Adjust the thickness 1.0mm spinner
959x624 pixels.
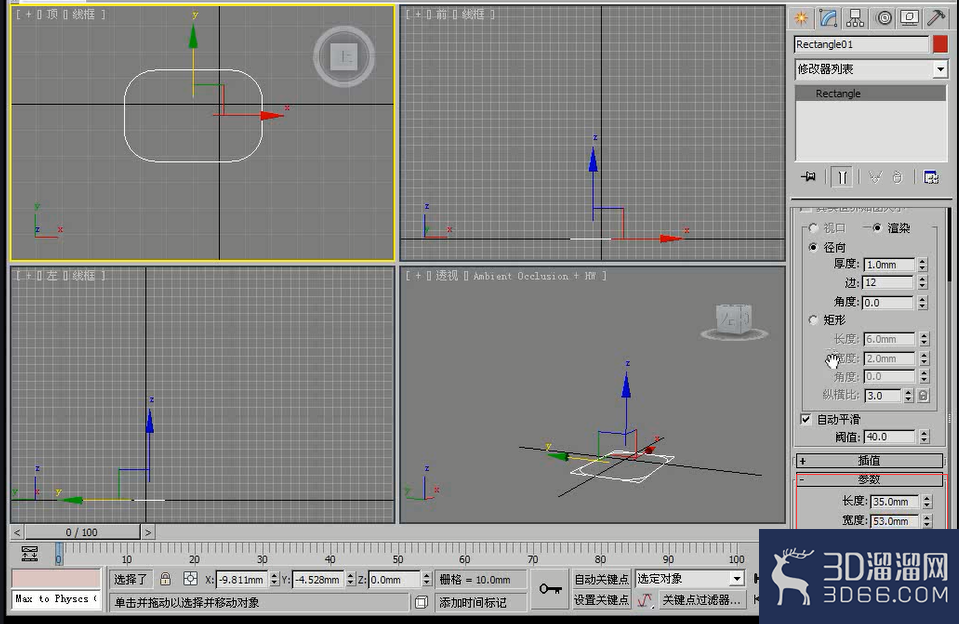[x=923, y=264]
